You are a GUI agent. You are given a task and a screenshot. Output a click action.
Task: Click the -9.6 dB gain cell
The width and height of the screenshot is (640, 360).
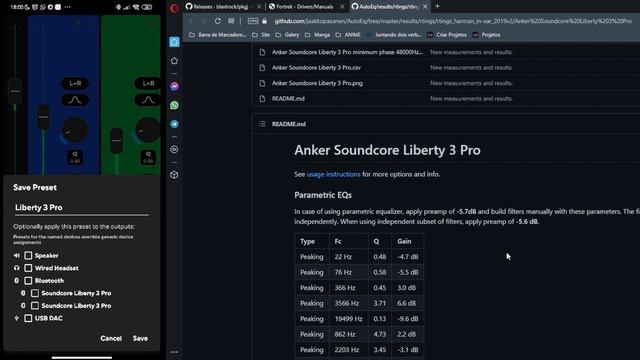coord(408,319)
